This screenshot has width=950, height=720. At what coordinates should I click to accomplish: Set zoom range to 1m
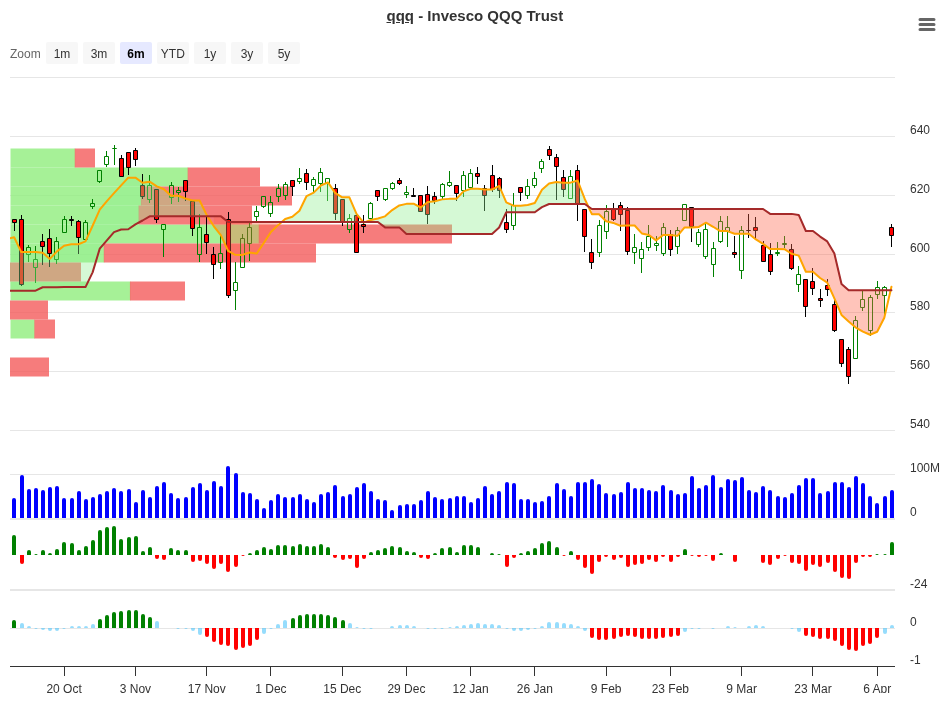click(62, 53)
